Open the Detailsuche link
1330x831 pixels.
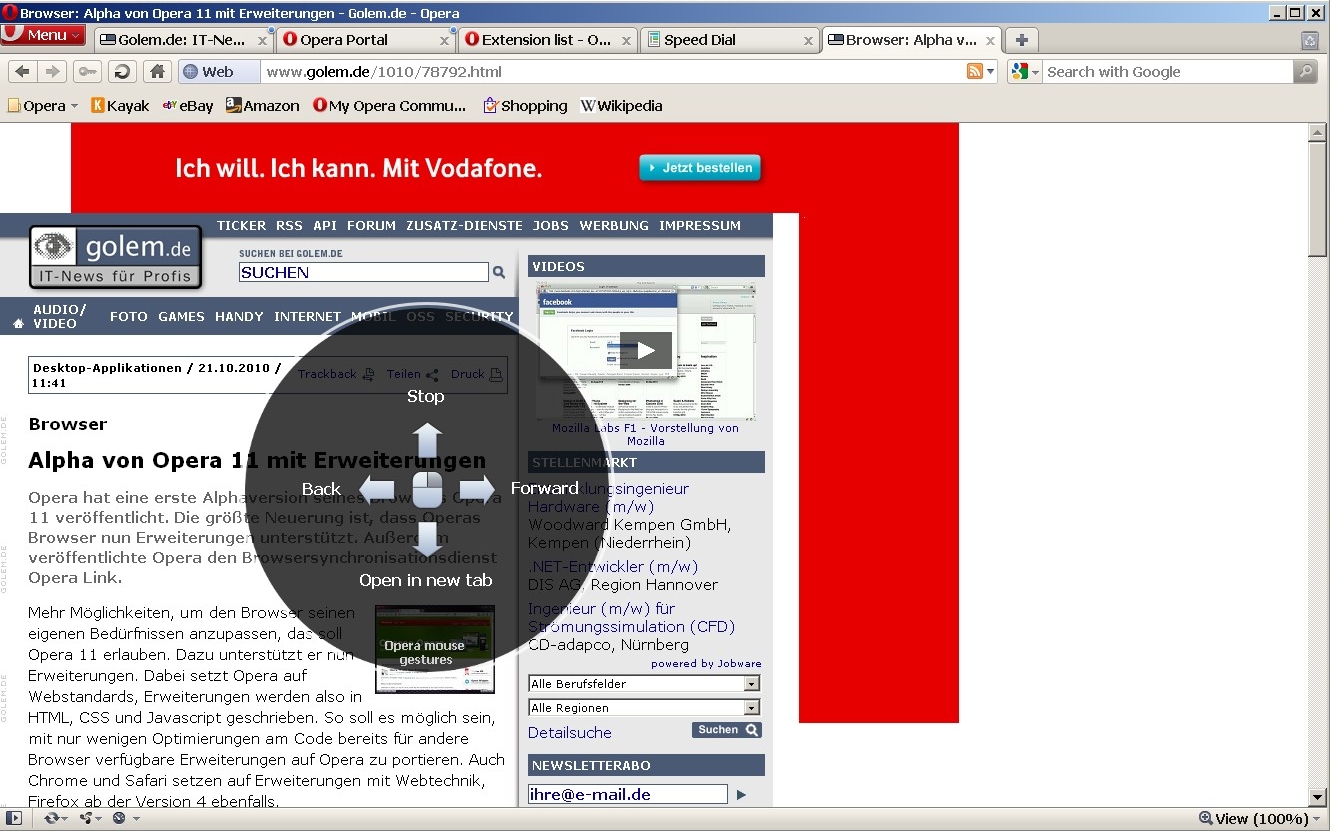pyautogui.click(x=569, y=733)
